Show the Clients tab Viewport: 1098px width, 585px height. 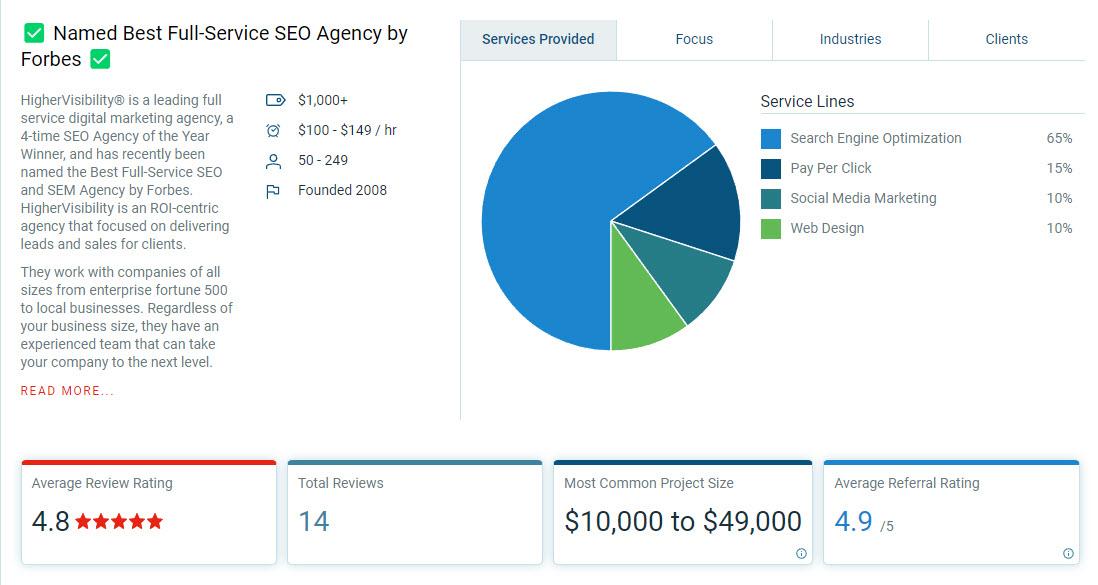click(1006, 40)
